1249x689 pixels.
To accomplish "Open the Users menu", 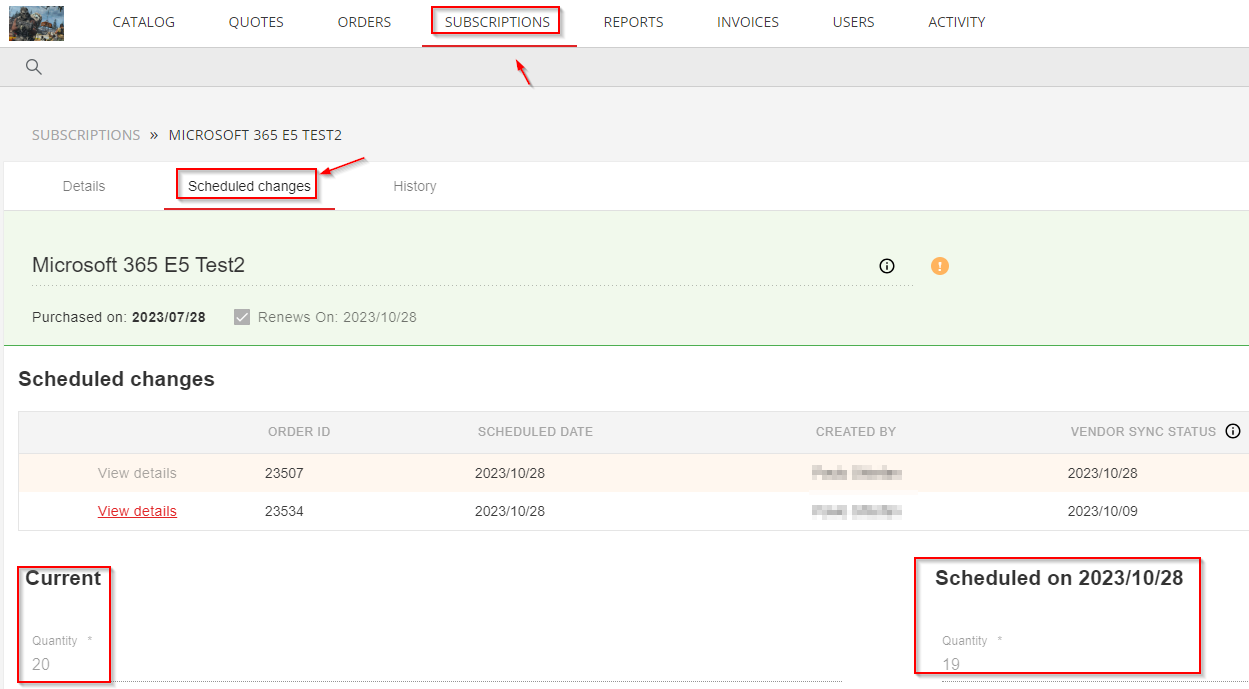I will (853, 22).
